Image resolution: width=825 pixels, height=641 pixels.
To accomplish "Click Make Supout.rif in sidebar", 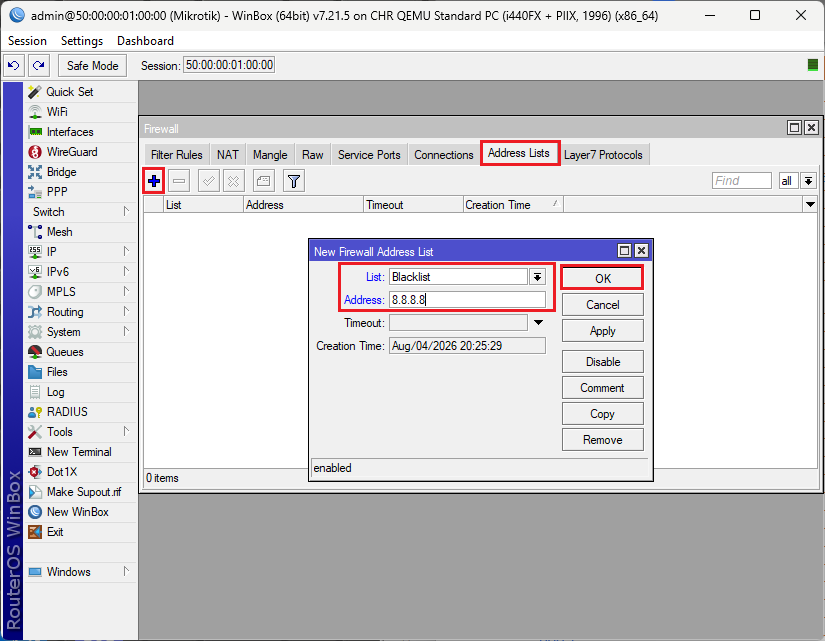I will (82, 492).
